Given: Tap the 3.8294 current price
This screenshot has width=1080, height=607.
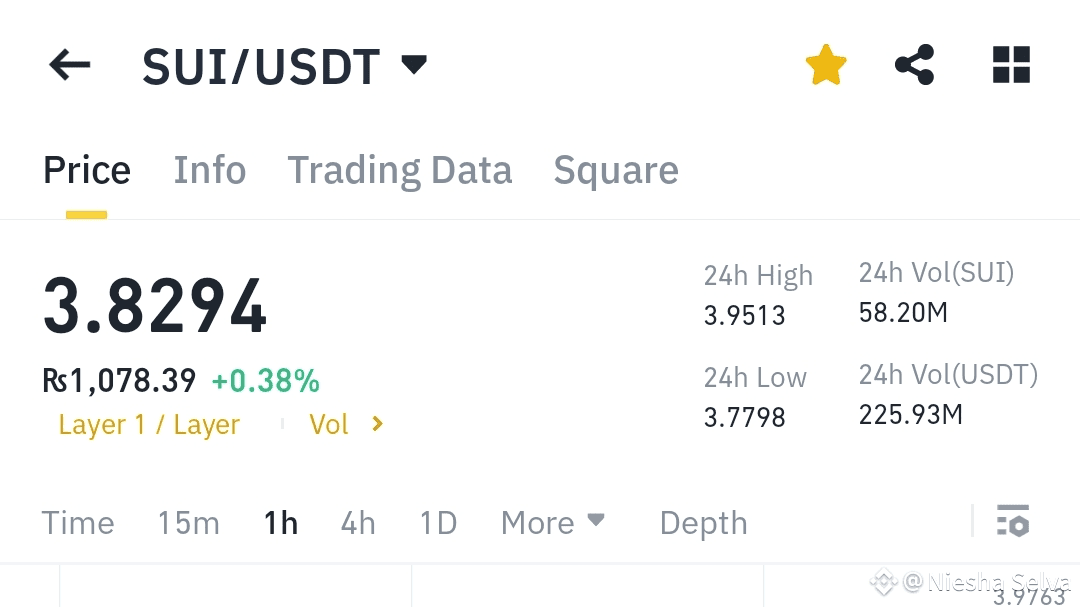Looking at the screenshot, I should 155,305.
